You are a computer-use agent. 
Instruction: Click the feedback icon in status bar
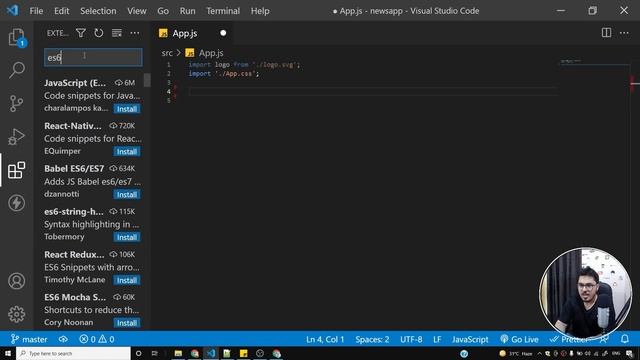(x=604, y=339)
